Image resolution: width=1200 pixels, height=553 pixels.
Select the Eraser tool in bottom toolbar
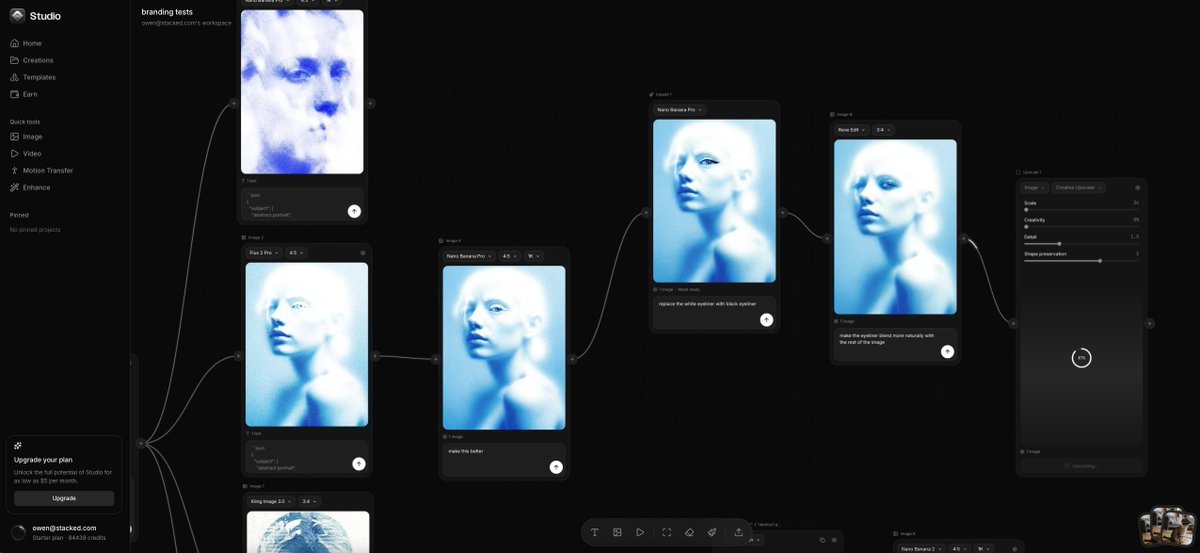coord(690,532)
